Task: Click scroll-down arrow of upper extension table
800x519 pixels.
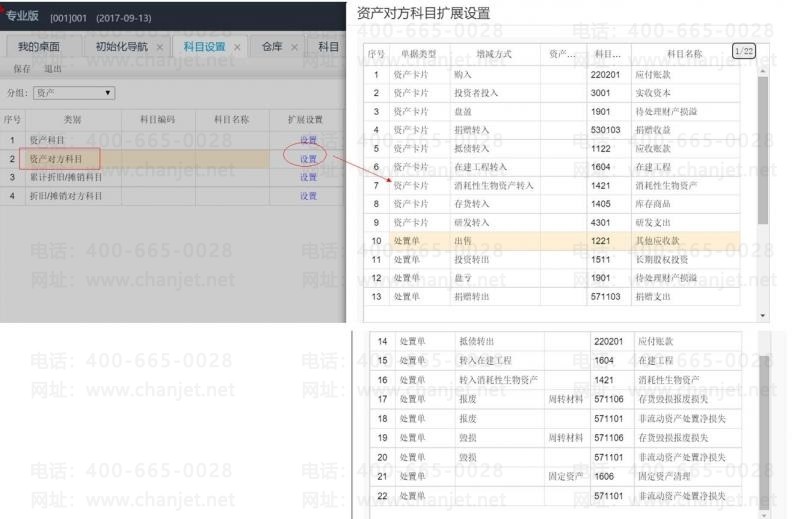Action: coord(763,316)
